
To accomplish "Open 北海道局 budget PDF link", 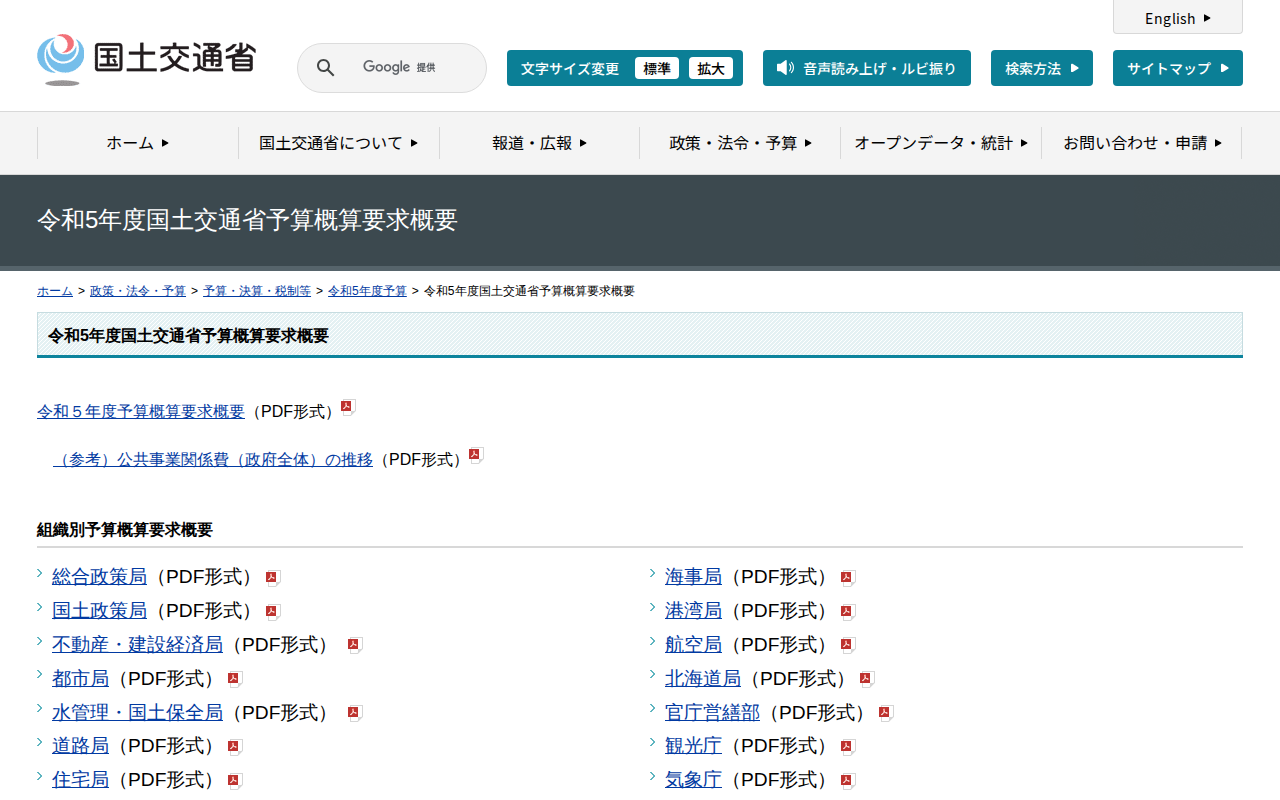I will click(703, 679).
